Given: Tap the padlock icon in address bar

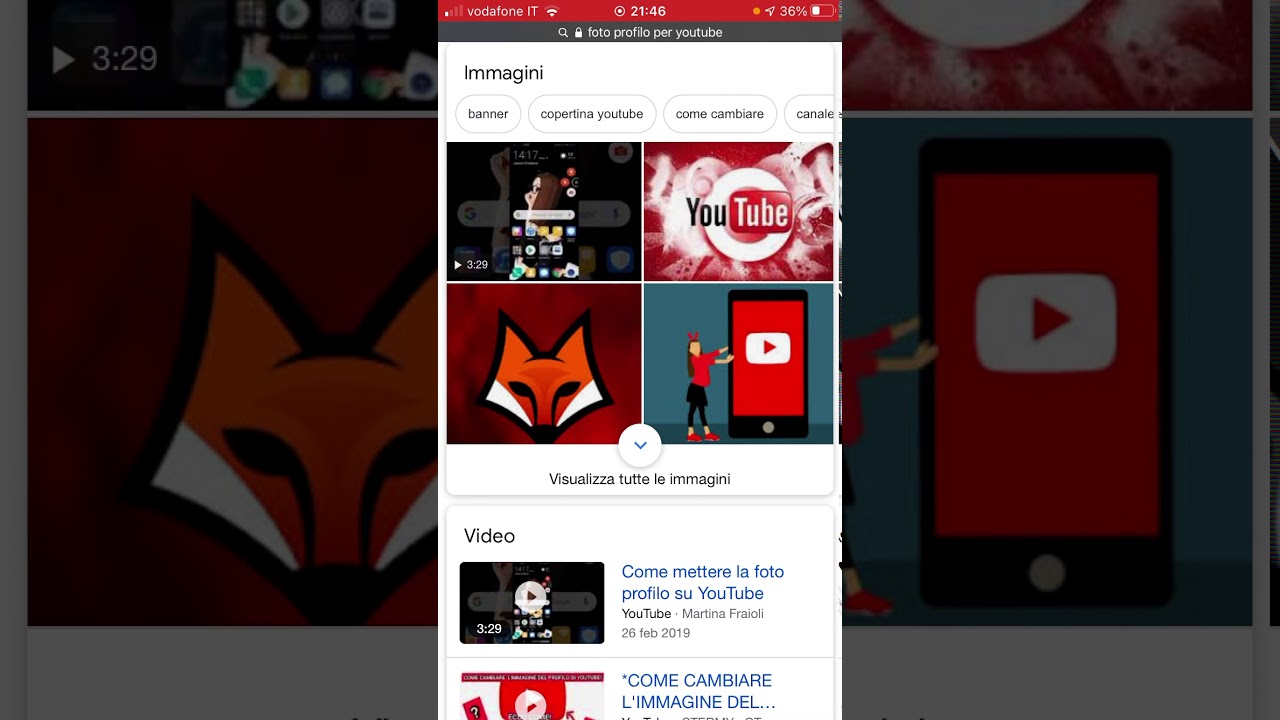Looking at the screenshot, I should coord(578,33).
